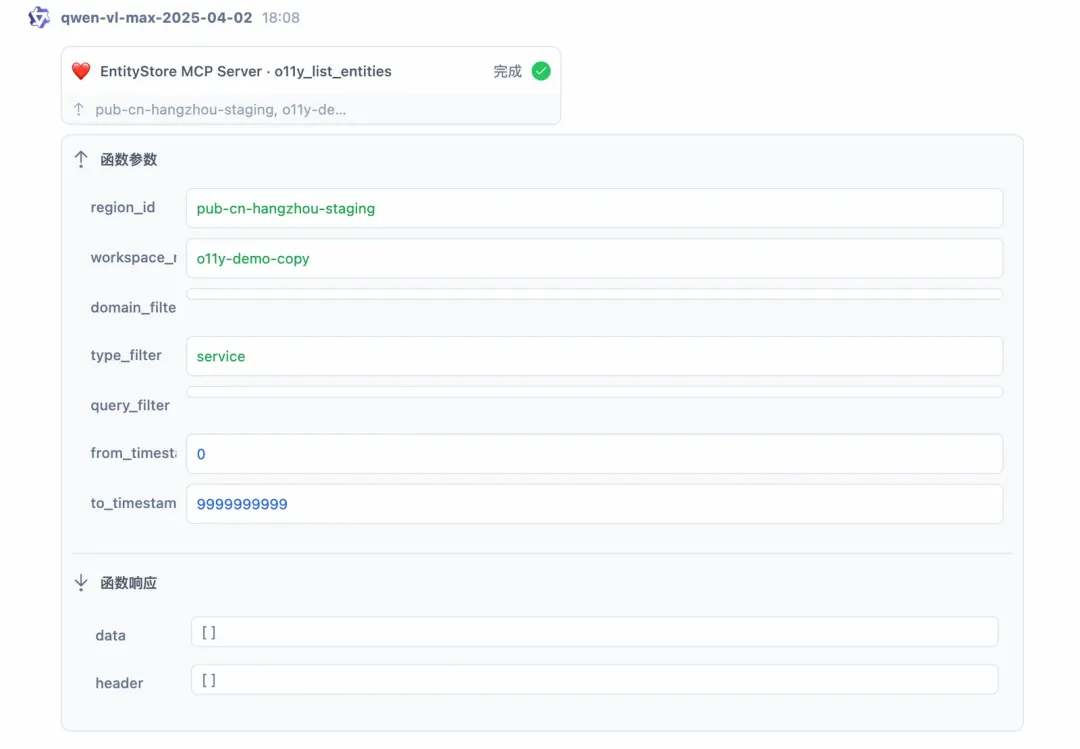Click the workspace name field o11y-demo-copy
The width and height of the screenshot is (1080, 749).
[x=594, y=258]
